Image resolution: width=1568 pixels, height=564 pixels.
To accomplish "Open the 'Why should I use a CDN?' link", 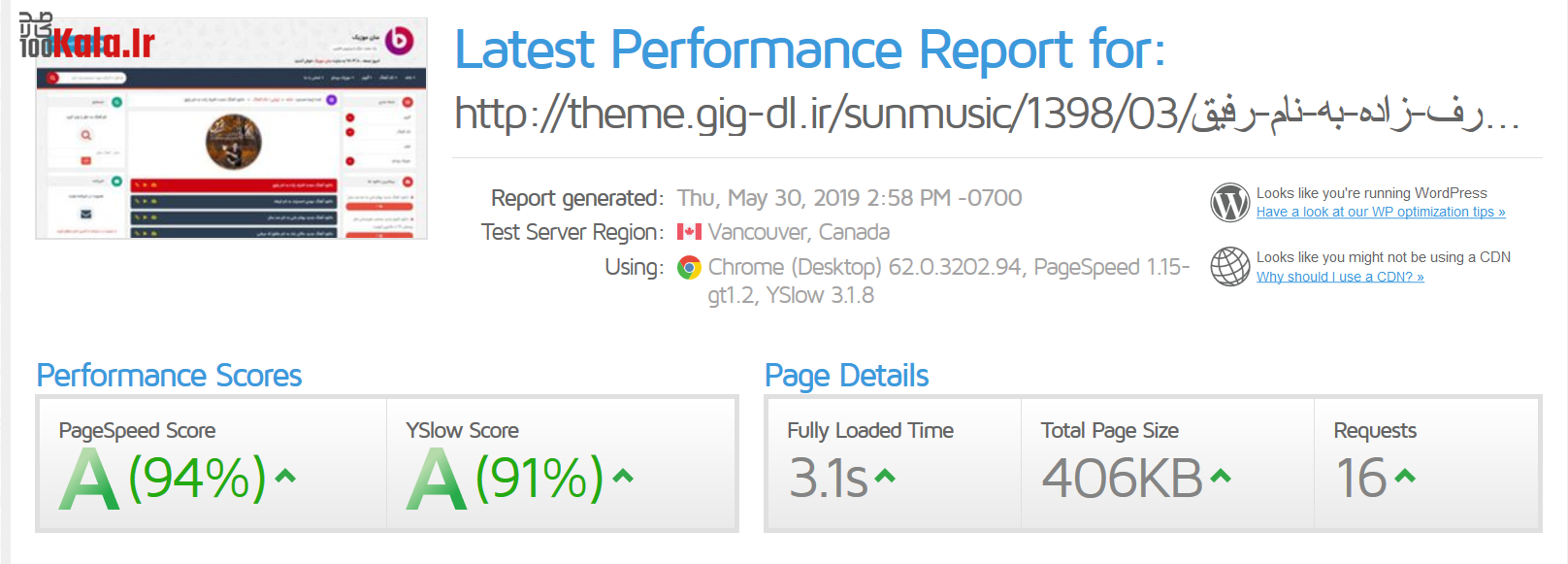I will [x=1339, y=277].
